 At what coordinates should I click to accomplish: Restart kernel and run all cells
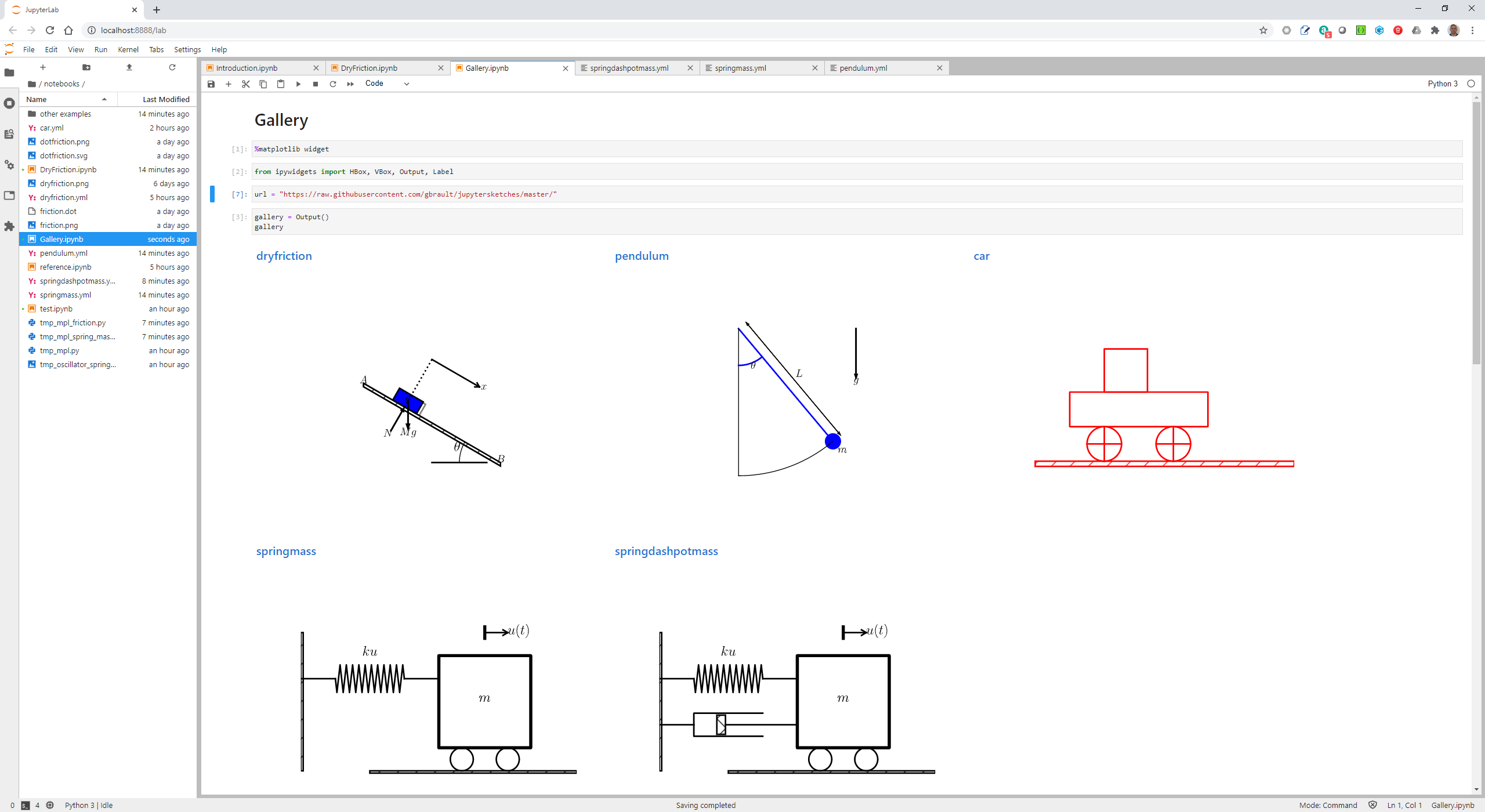tap(350, 84)
